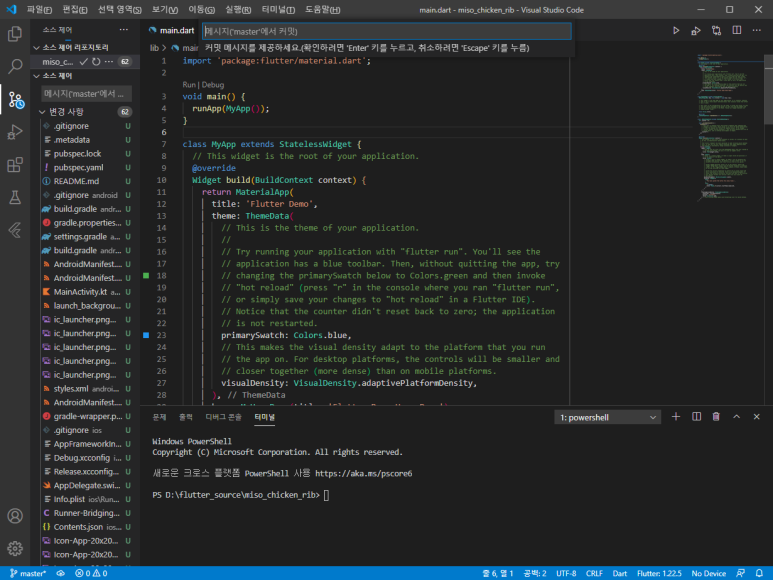Refresh the miso_c repository
The width and height of the screenshot is (773, 580).
[96, 62]
